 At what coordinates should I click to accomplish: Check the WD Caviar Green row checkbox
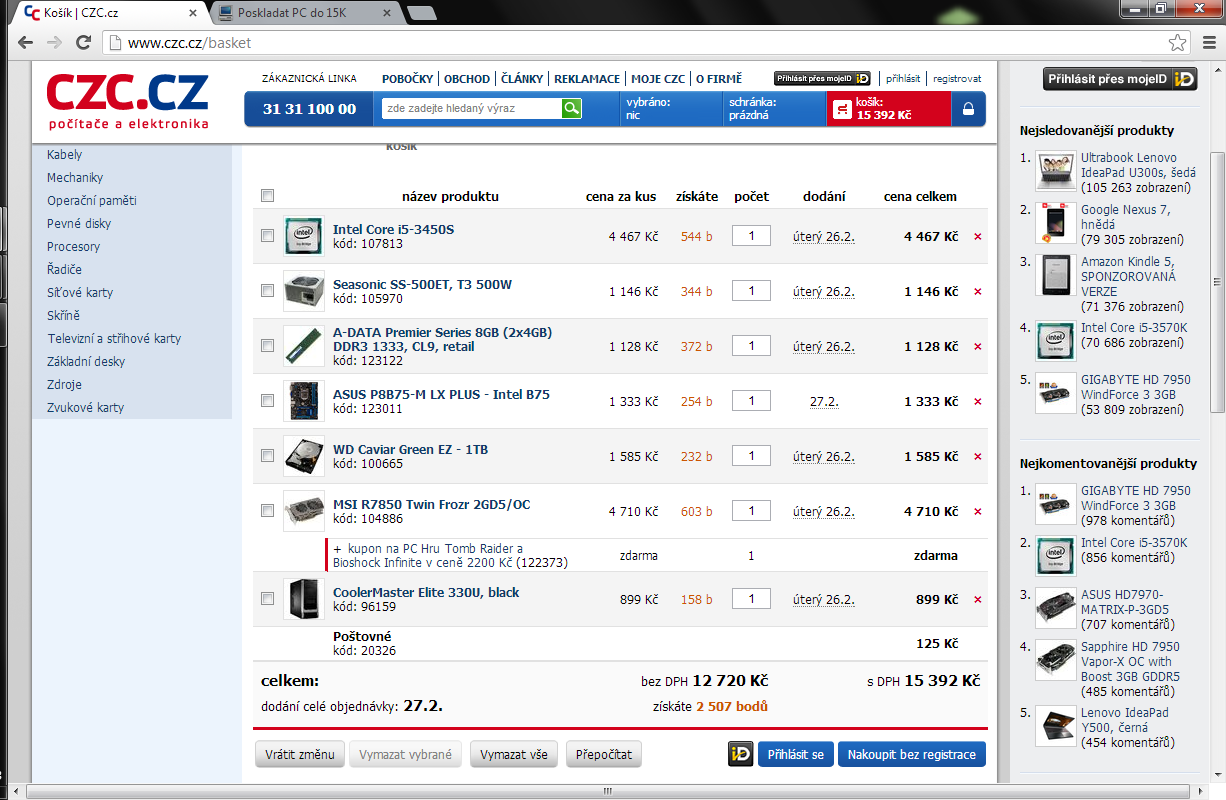267,456
